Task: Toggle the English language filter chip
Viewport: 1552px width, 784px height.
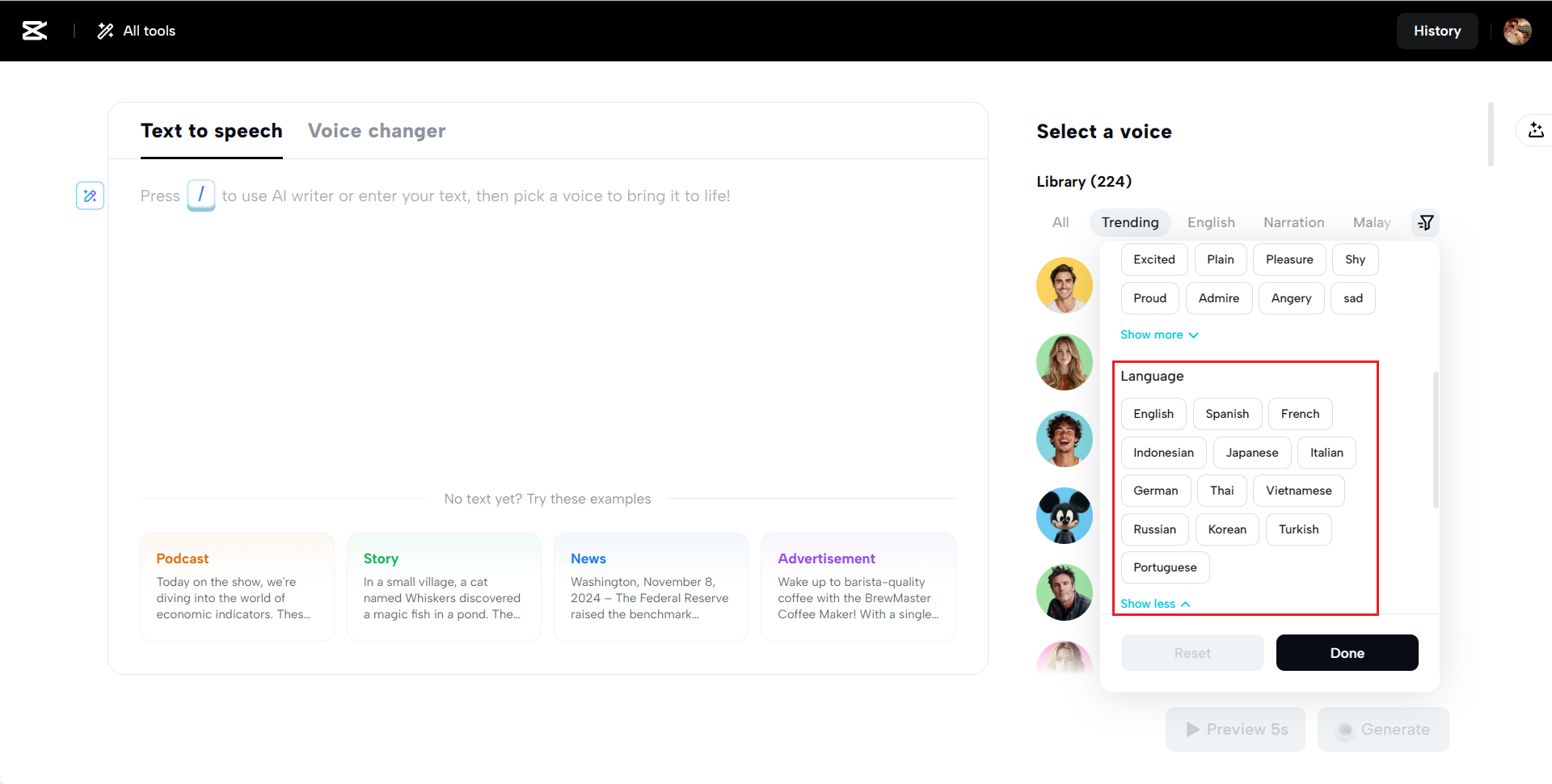Action: pos(1153,413)
